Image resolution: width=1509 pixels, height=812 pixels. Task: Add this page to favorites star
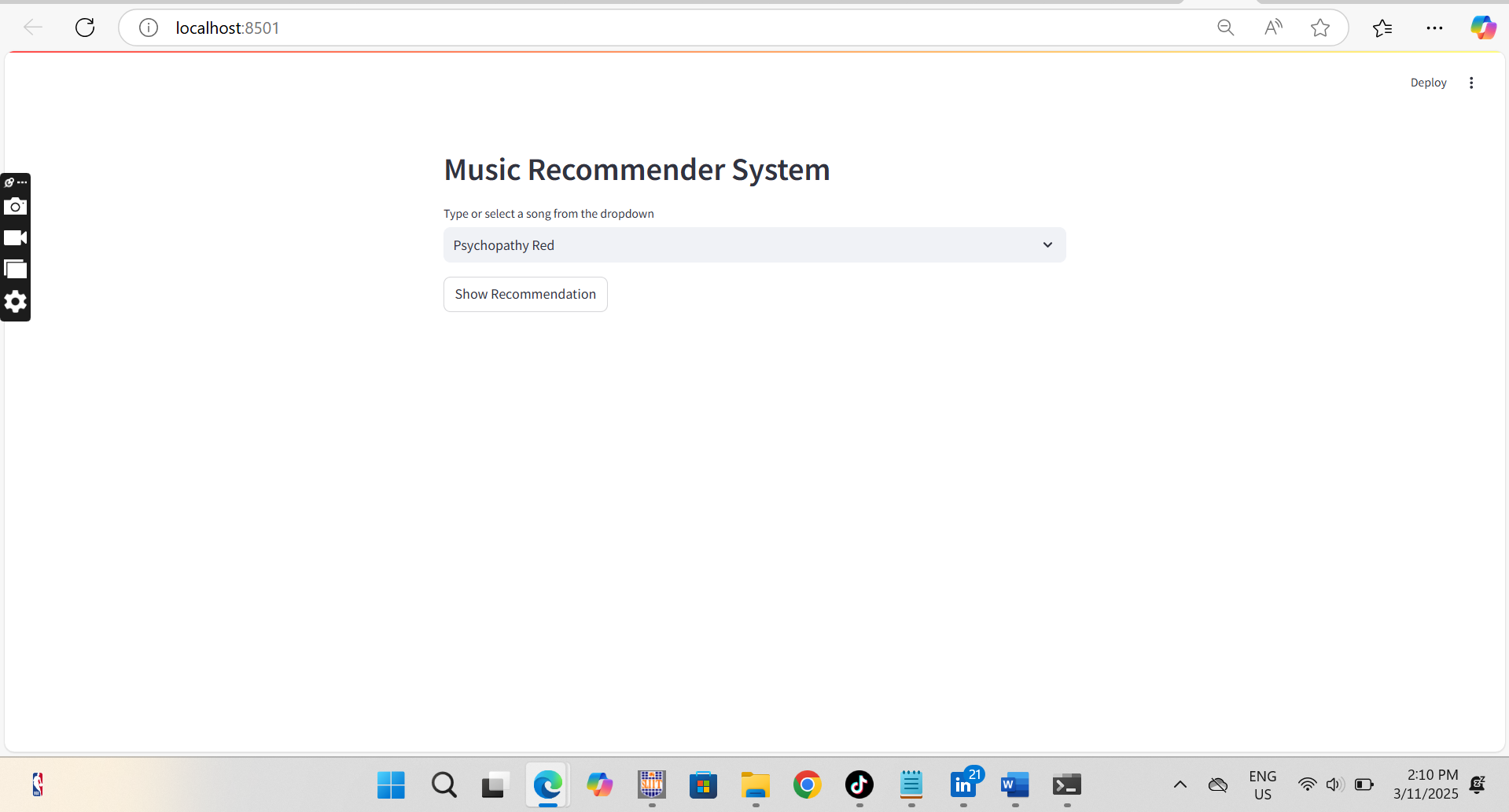point(1320,28)
